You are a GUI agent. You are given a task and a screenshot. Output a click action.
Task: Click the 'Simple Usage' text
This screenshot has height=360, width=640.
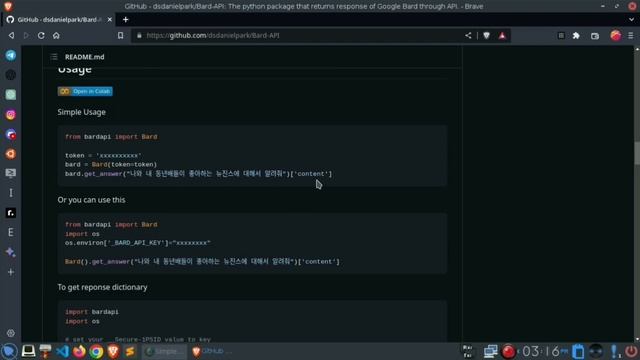(x=82, y=112)
